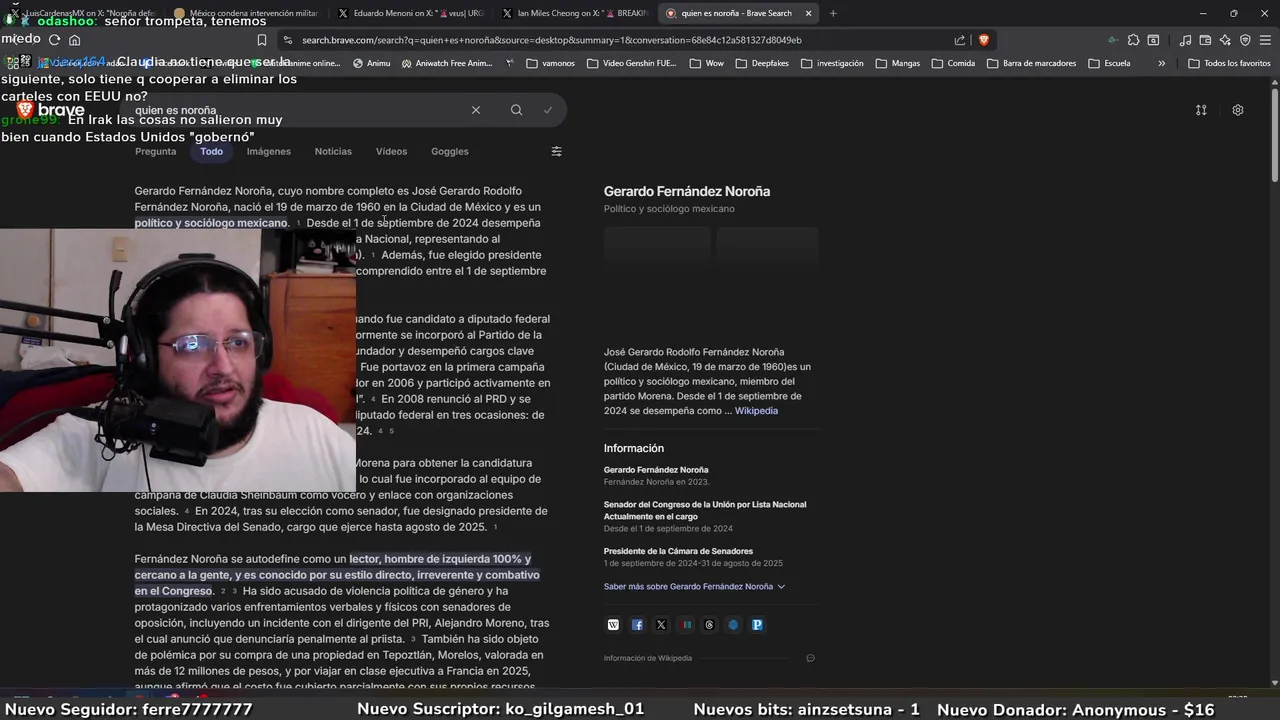This screenshot has width=1280, height=720.
Task: Open Brave Shields lion icon
Action: pyautogui.click(x=984, y=40)
